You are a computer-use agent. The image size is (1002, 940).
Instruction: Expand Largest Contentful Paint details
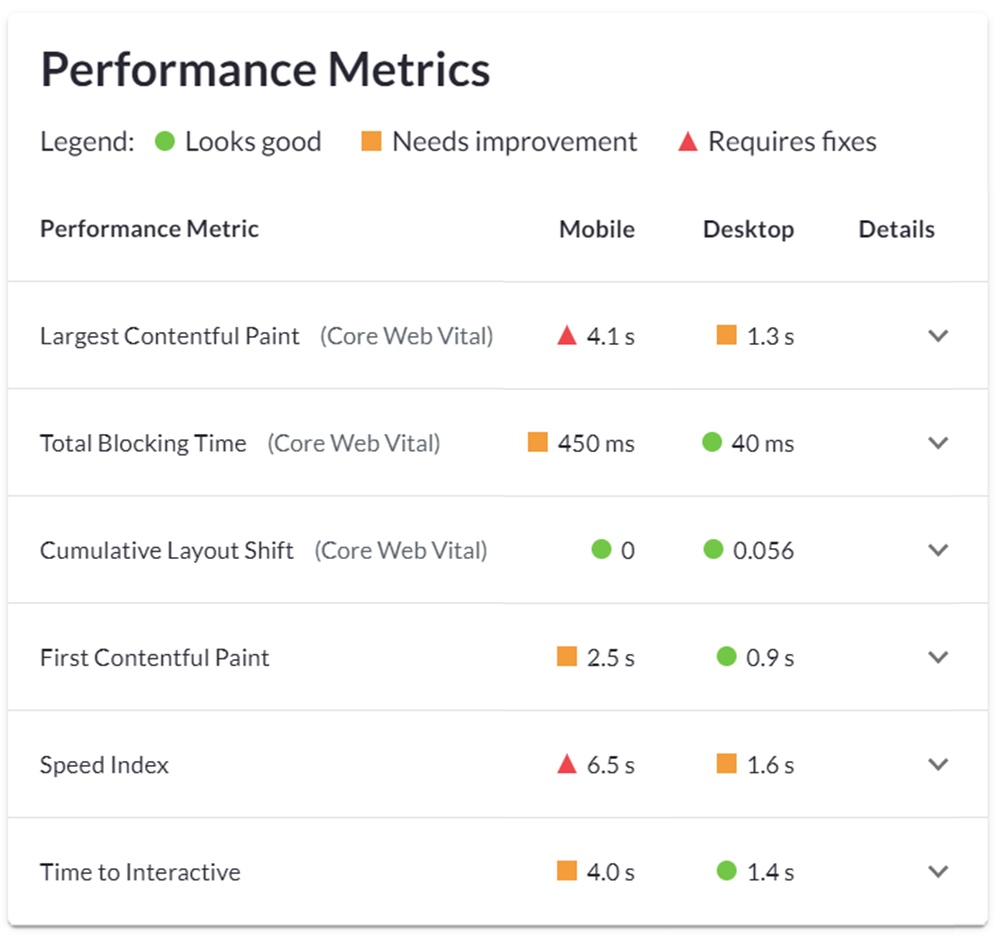pyautogui.click(x=937, y=336)
